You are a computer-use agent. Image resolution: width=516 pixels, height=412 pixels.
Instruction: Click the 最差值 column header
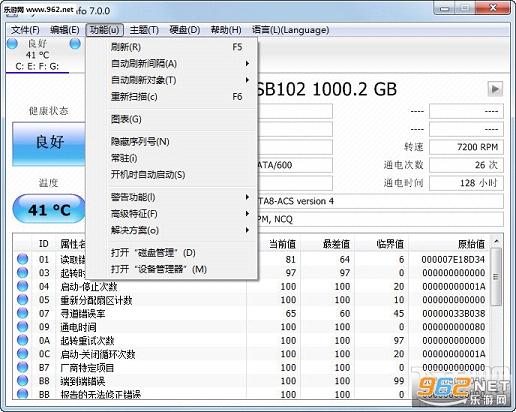[x=328, y=244]
